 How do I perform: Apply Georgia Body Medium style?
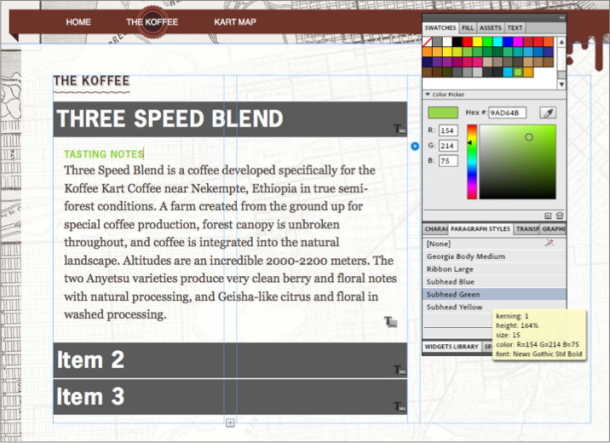(494, 256)
